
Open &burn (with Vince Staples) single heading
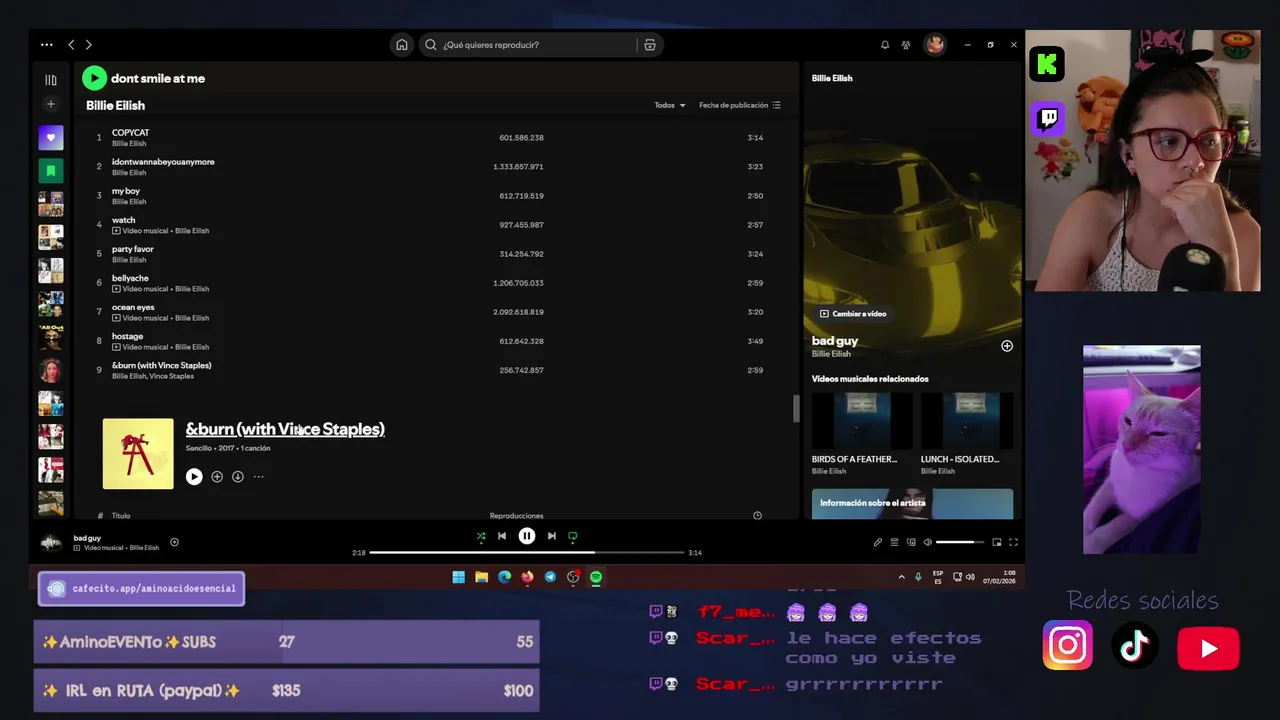pos(285,429)
